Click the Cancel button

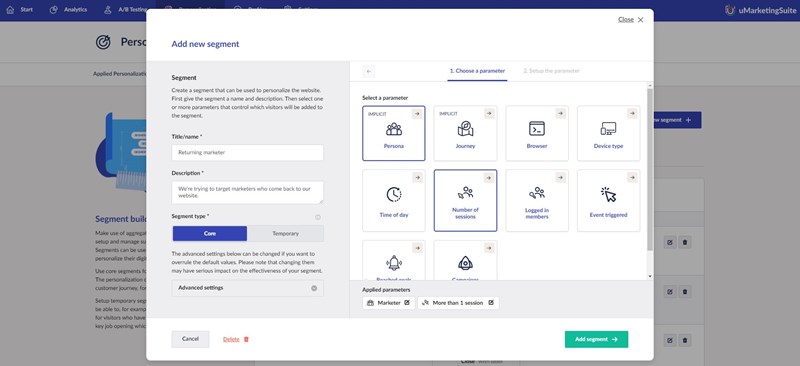(x=190, y=339)
